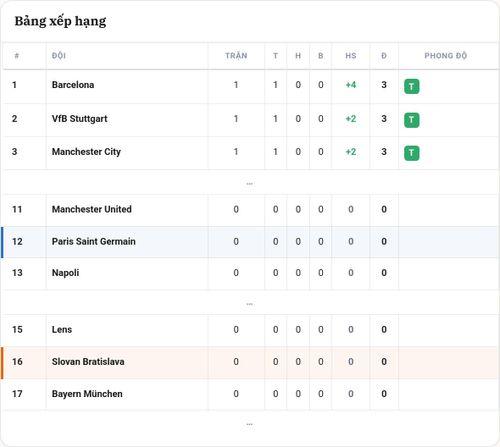Image resolution: width=500 pixels, height=447 pixels.
Task: Select the Manchester City row
Action: click(250, 153)
